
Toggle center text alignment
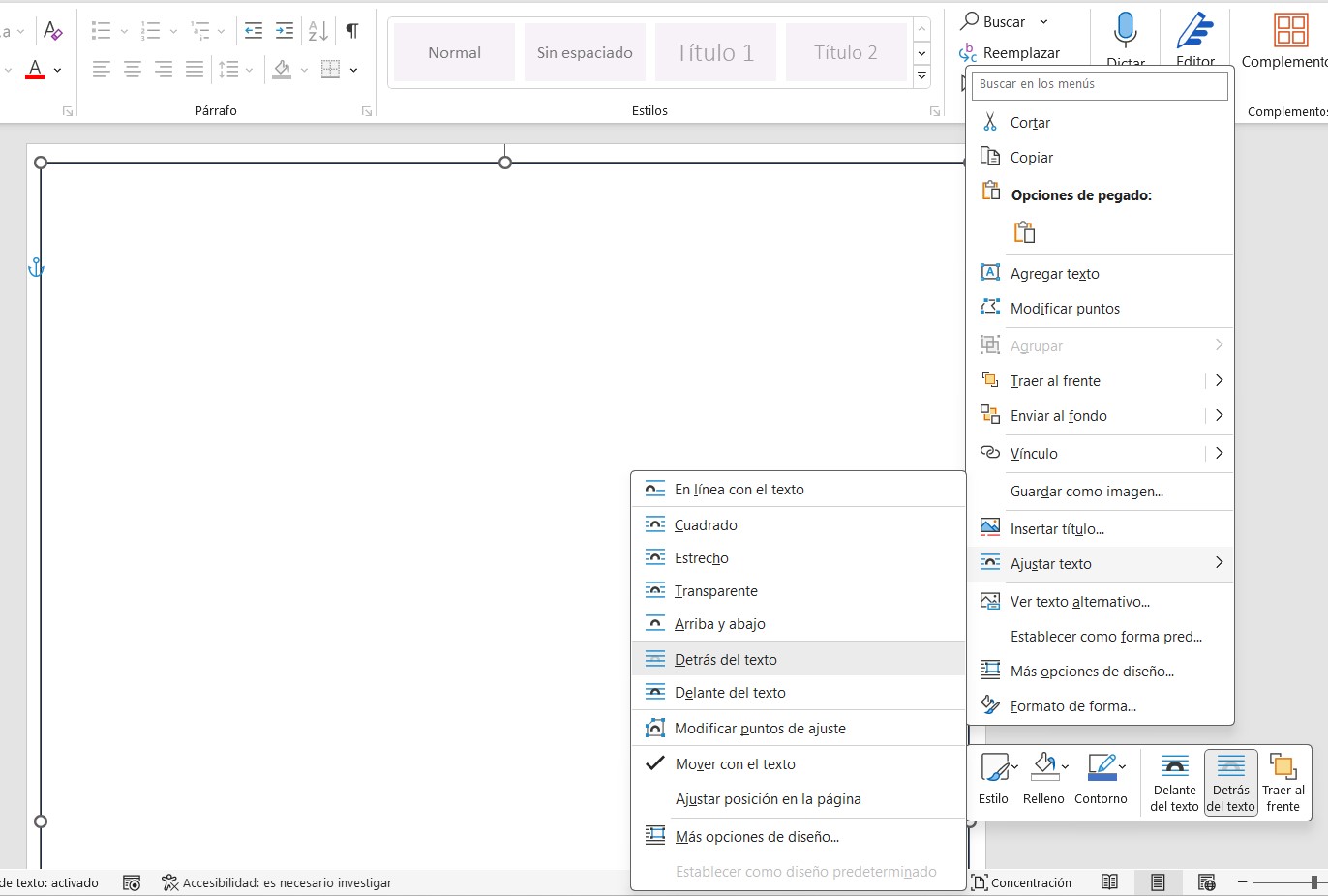click(x=133, y=70)
